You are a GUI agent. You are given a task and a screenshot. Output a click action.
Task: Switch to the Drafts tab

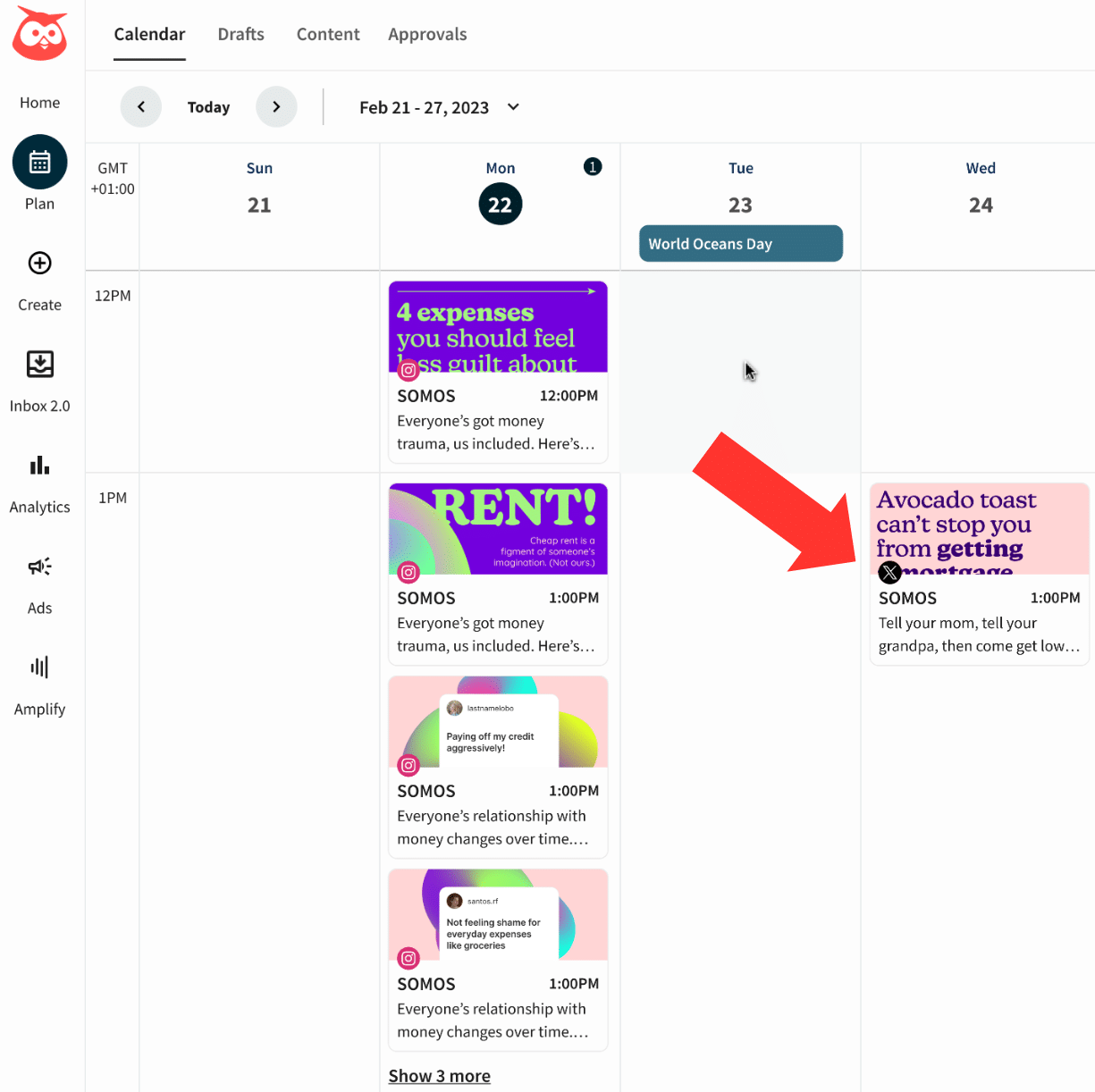click(240, 34)
